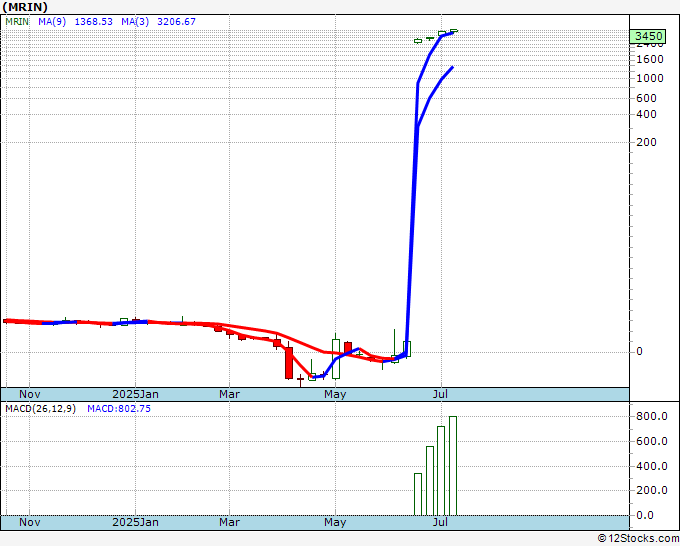Click the tallest MACD histogram bar
This screenshot has height=546, width=680.
(453, 466)
